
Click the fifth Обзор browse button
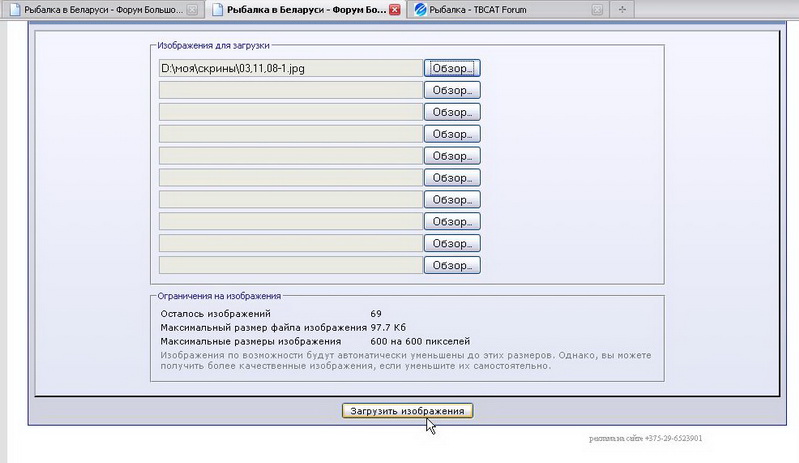point(452,156)
